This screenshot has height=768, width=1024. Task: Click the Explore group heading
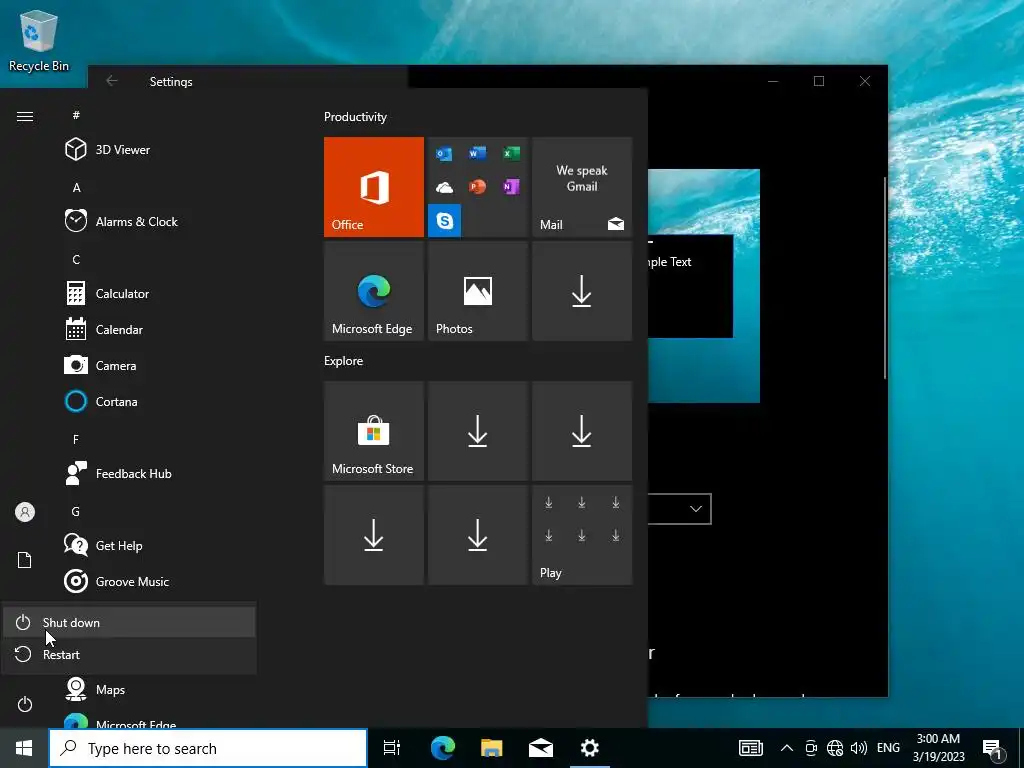pyautogui.click(x=344, y=361)
